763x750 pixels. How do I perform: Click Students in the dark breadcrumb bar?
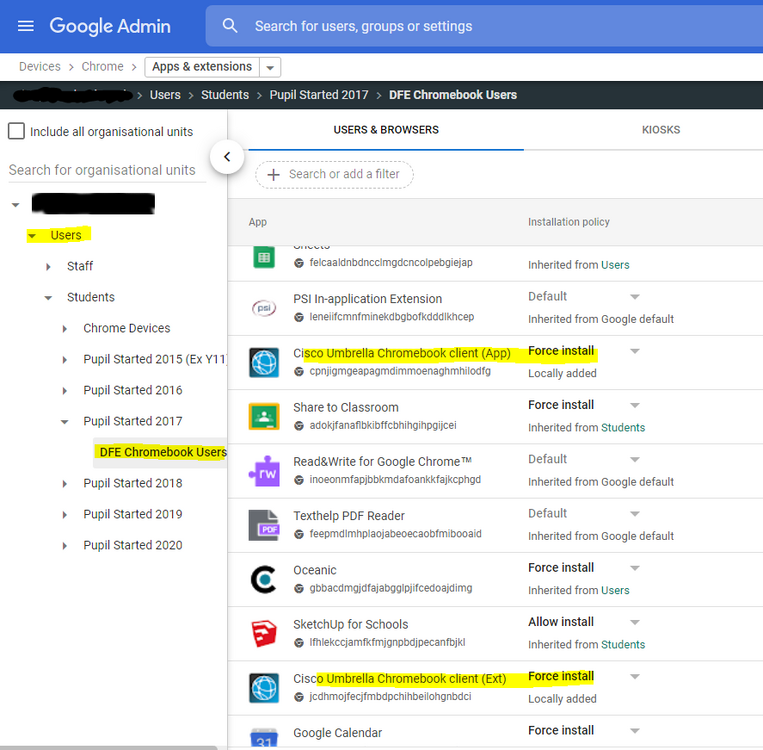click(225, 95)
